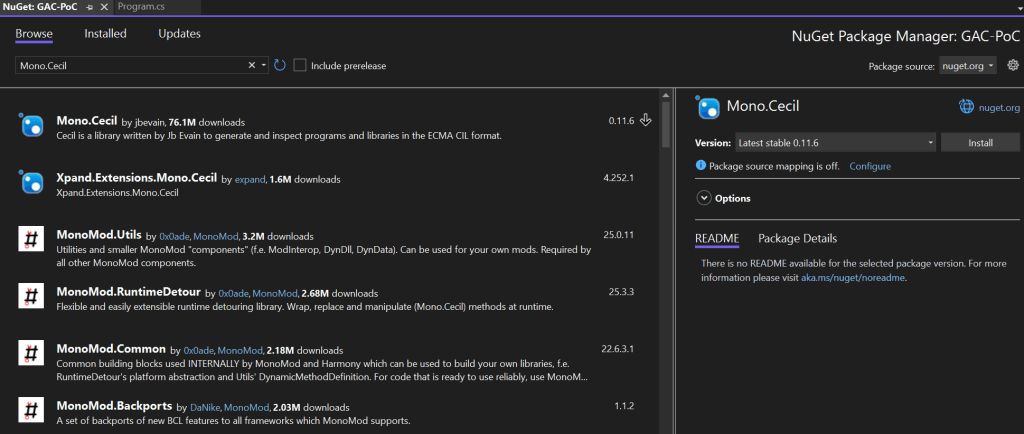Open the search history dropdown arrow
Viewport: 1024px width, 434px height.
pyautogui.click(x=264, y=66)
